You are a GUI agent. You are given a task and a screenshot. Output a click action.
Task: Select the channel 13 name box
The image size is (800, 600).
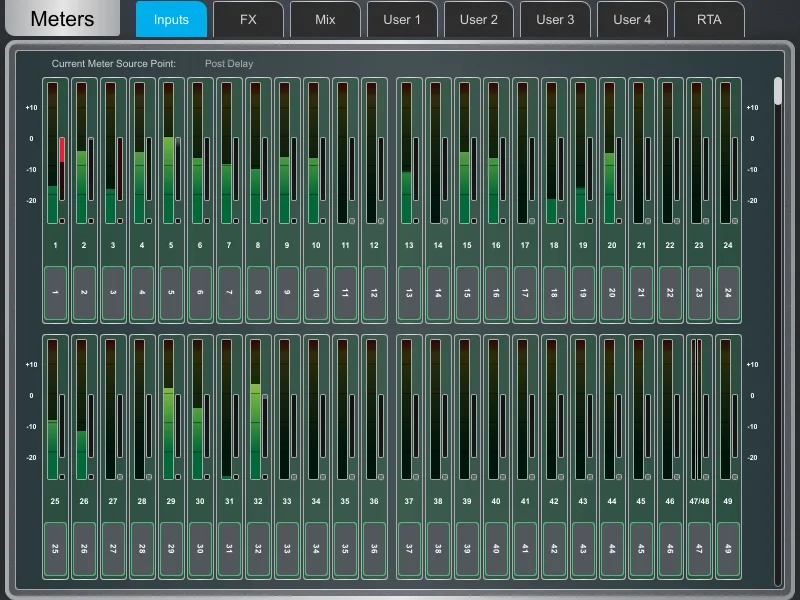tap(409, 293)
